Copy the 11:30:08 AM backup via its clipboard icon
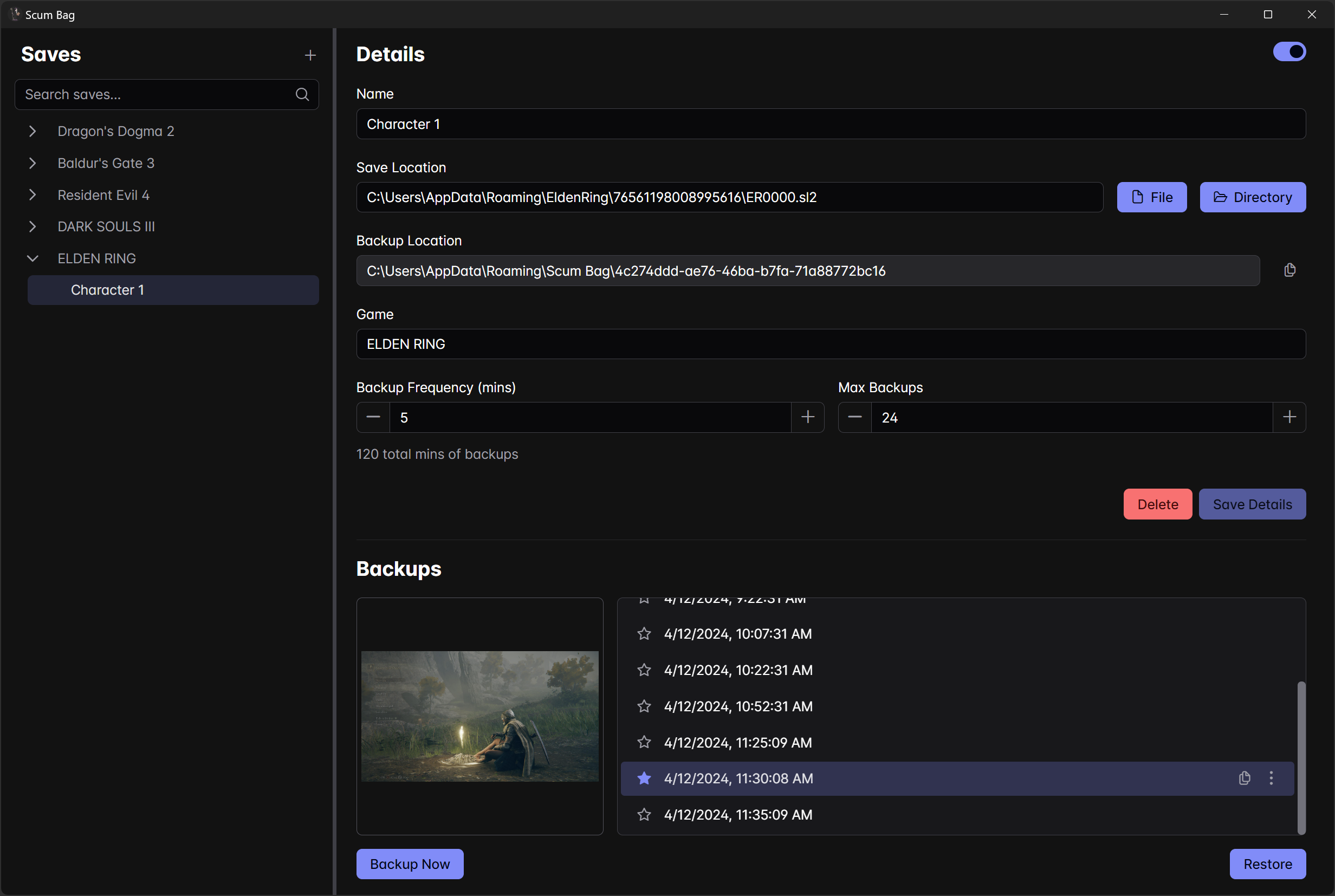 point(1244,778)
